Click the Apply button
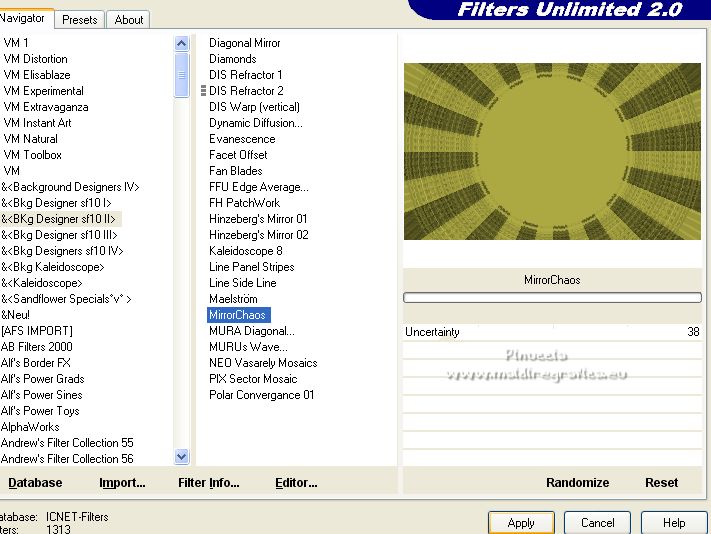The width and height of the screenshot is (711, 534). tap(521, 523)
